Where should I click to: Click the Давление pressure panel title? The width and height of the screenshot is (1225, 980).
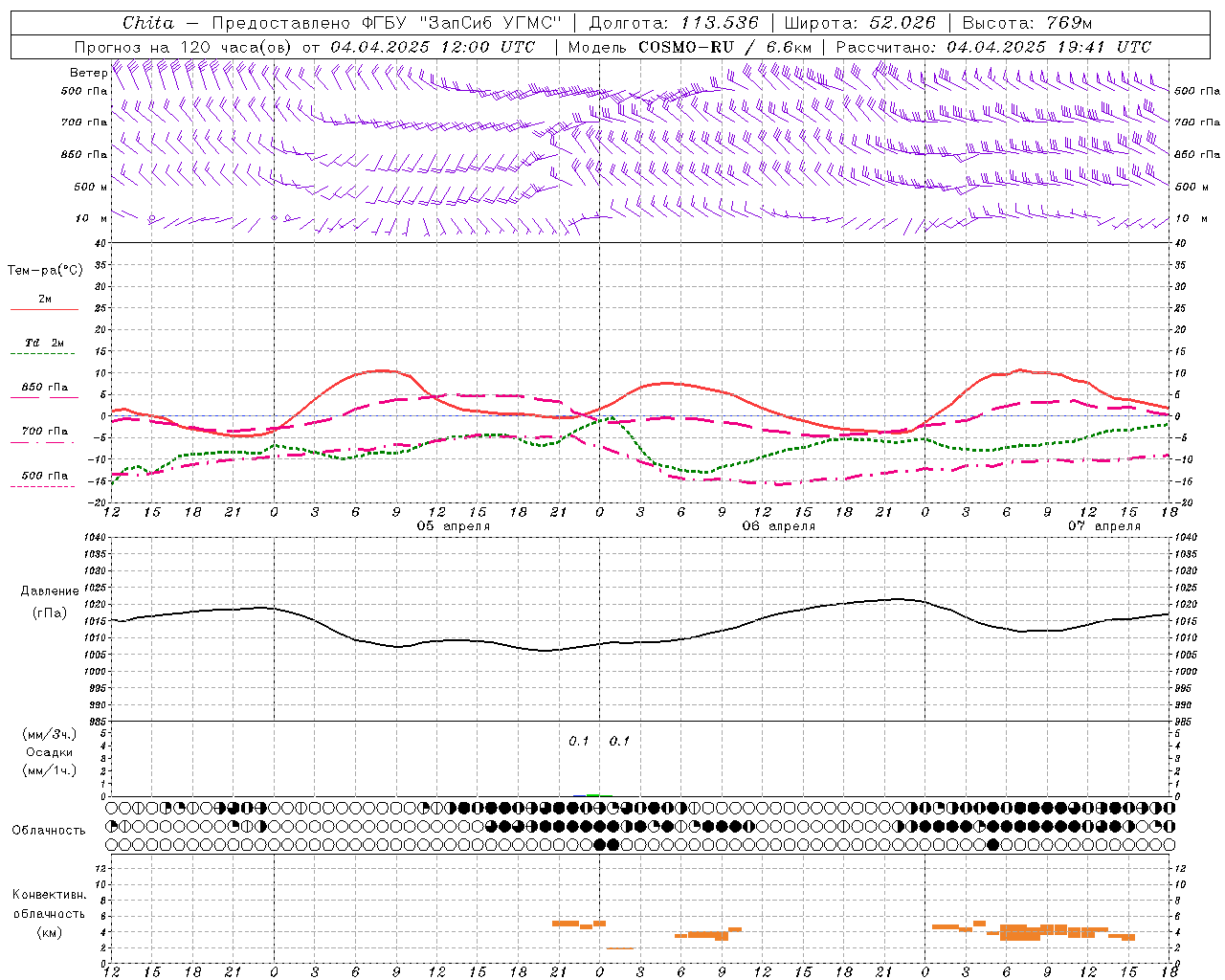pyautogui.click(x=50, y=591)
